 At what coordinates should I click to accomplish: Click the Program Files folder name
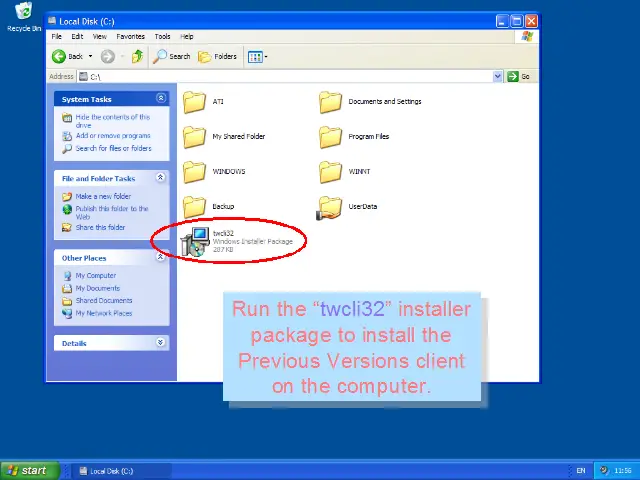[369, 136]
